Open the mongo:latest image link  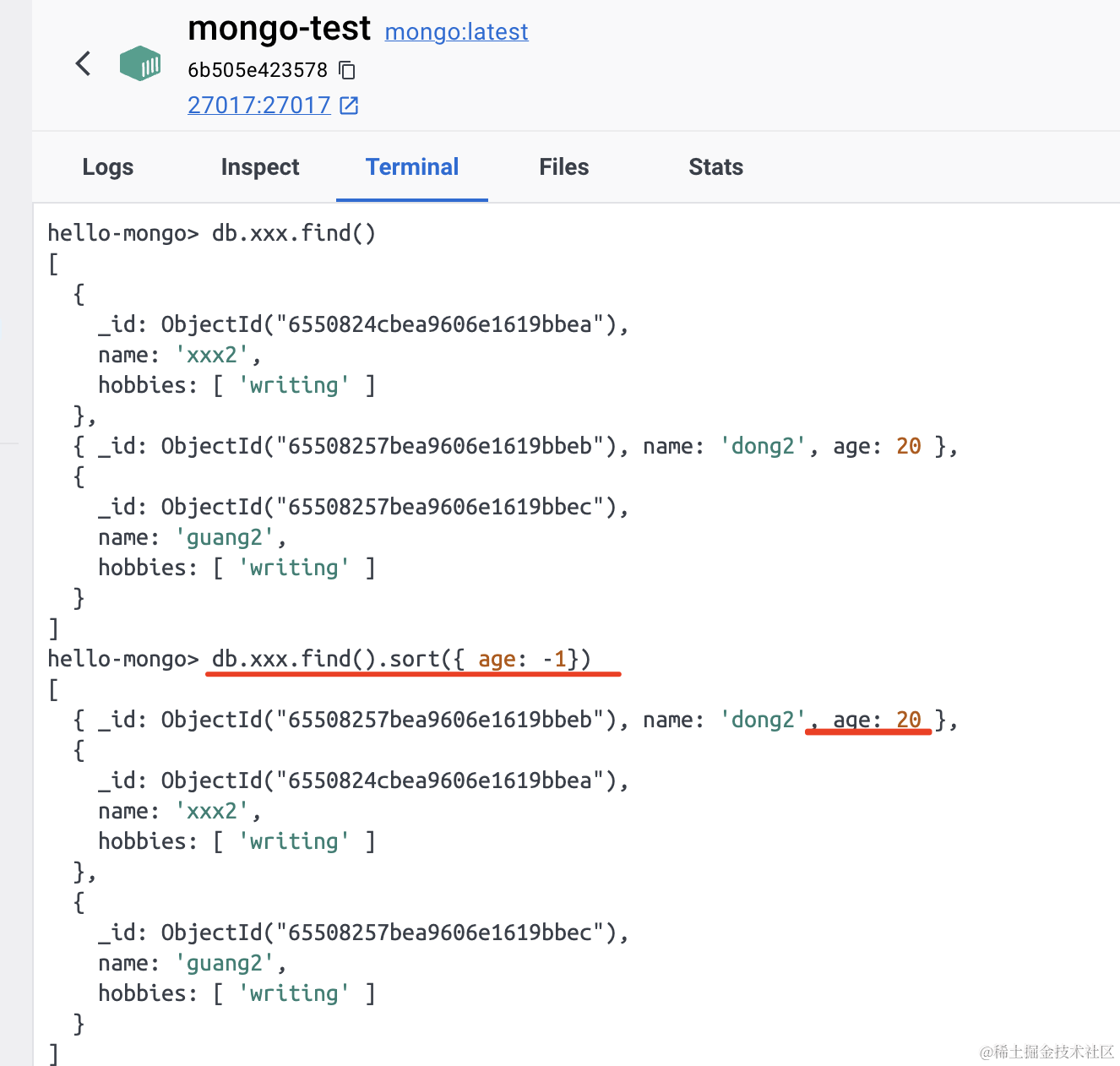[x=456, y=32]
